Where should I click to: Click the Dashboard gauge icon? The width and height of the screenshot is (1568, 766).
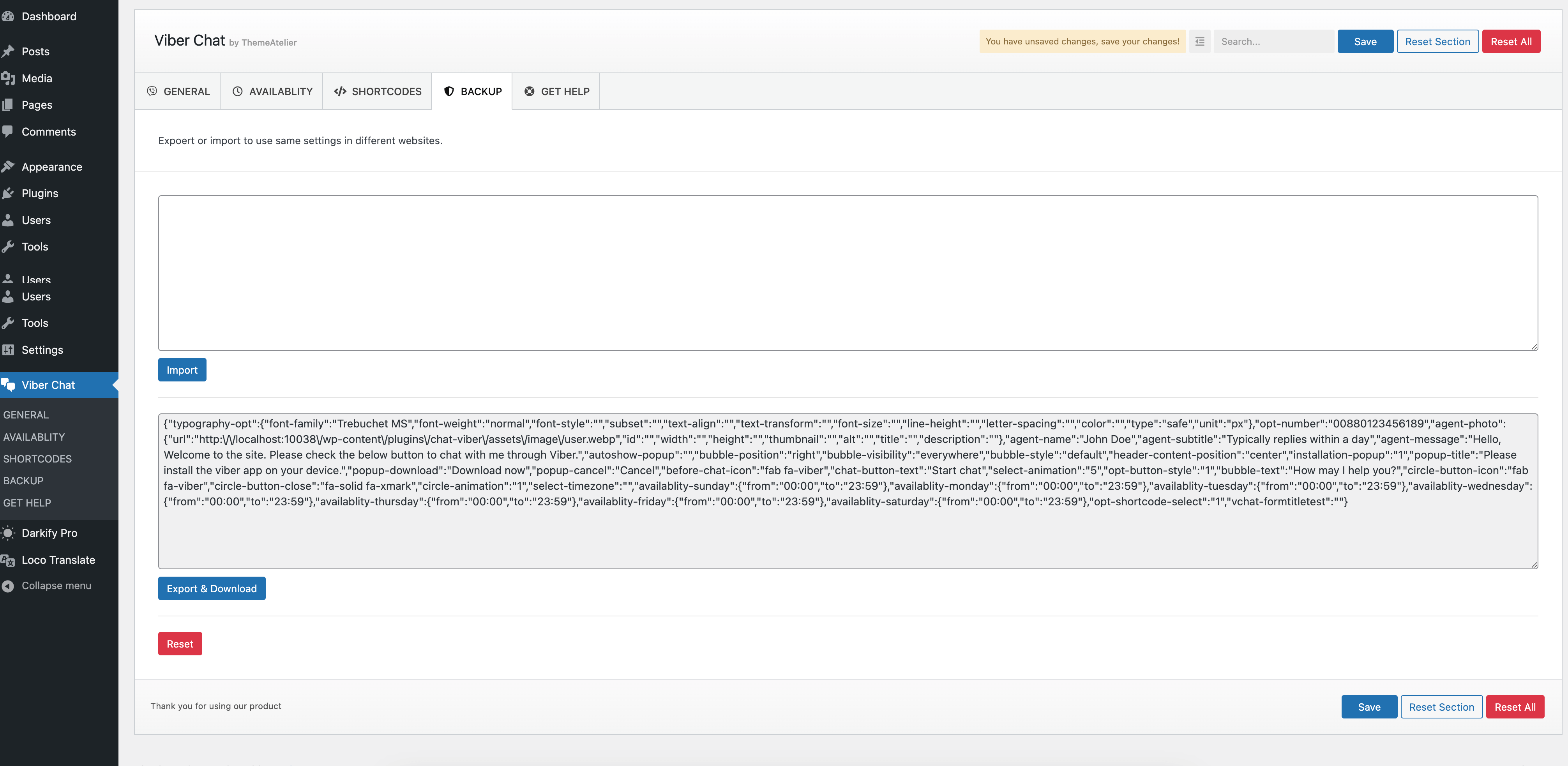pos(8,16)
